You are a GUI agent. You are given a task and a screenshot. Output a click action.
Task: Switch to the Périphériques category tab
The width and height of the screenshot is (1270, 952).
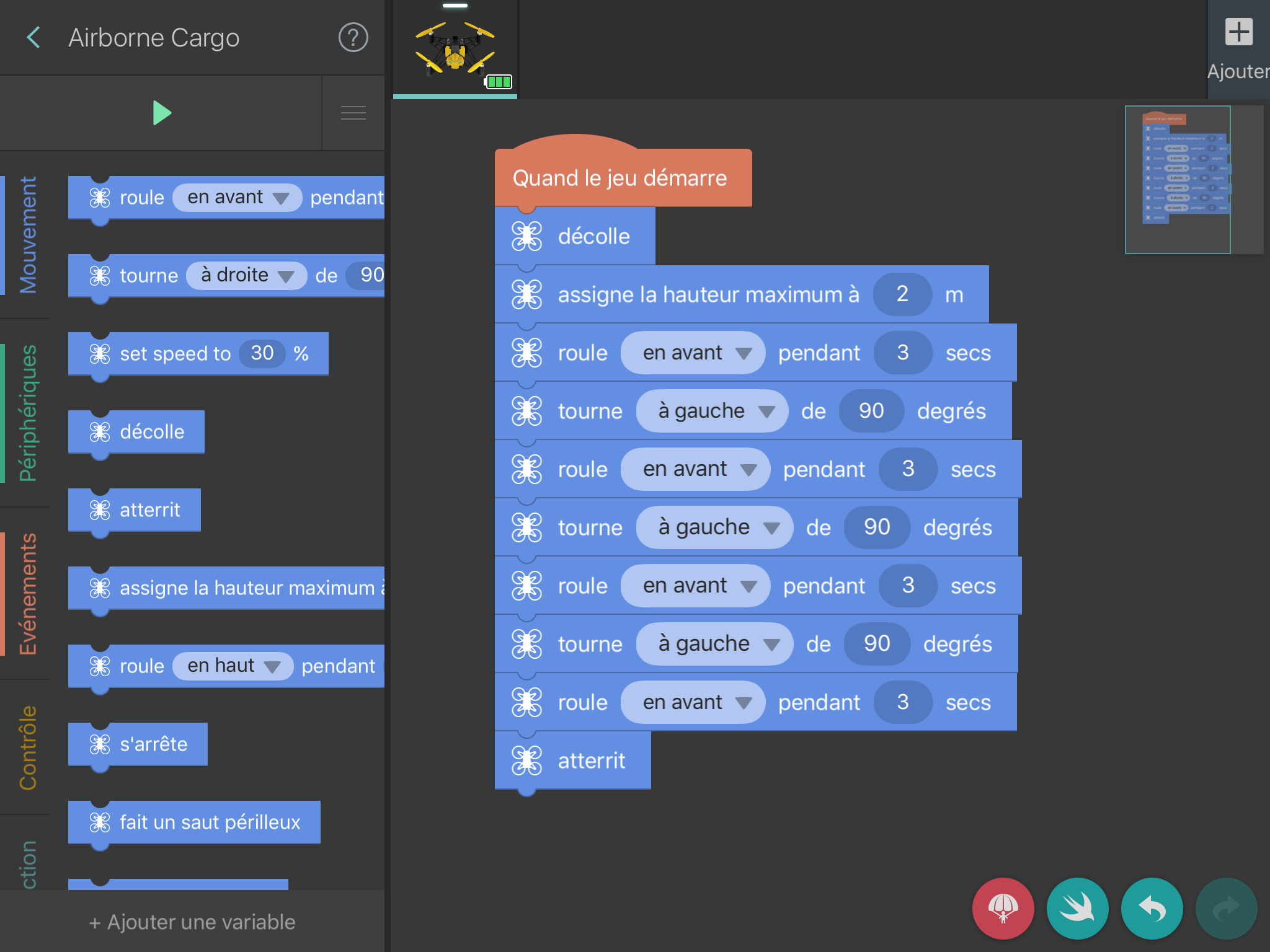28,413
